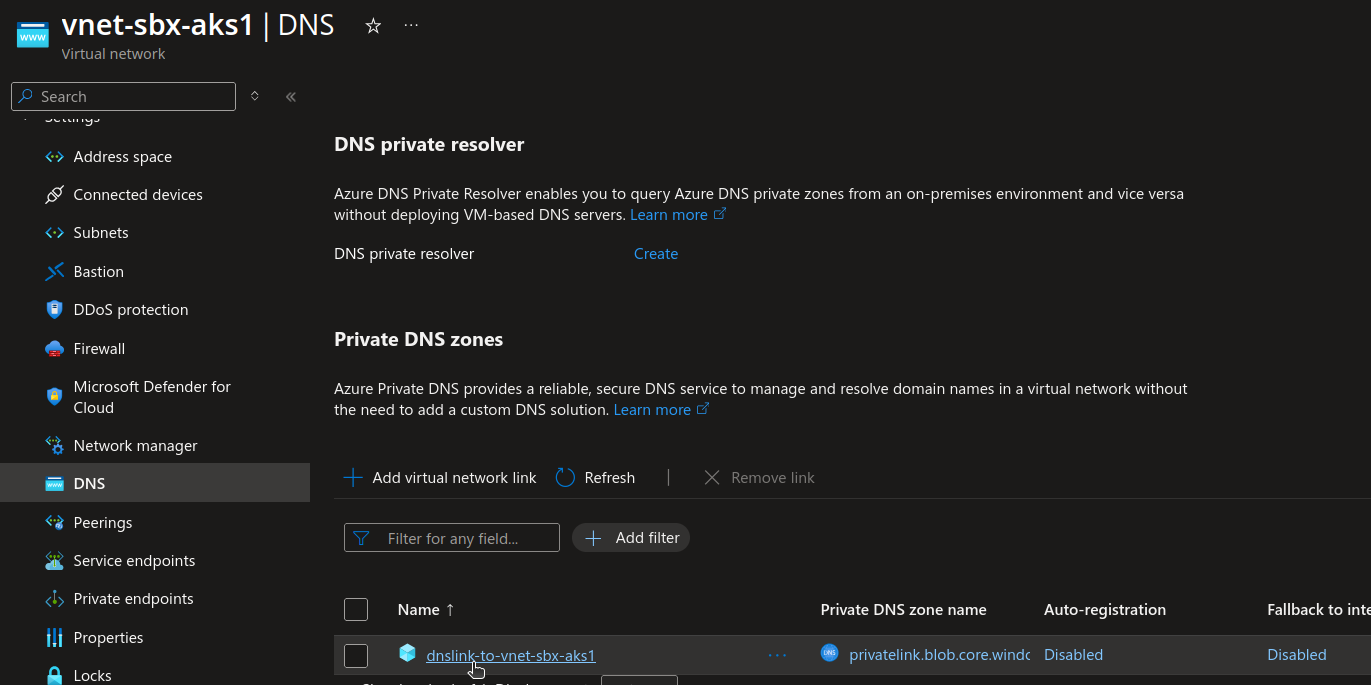1371x685 pixels.
Task: Open Service endpoints
Action: pos(134,561)
